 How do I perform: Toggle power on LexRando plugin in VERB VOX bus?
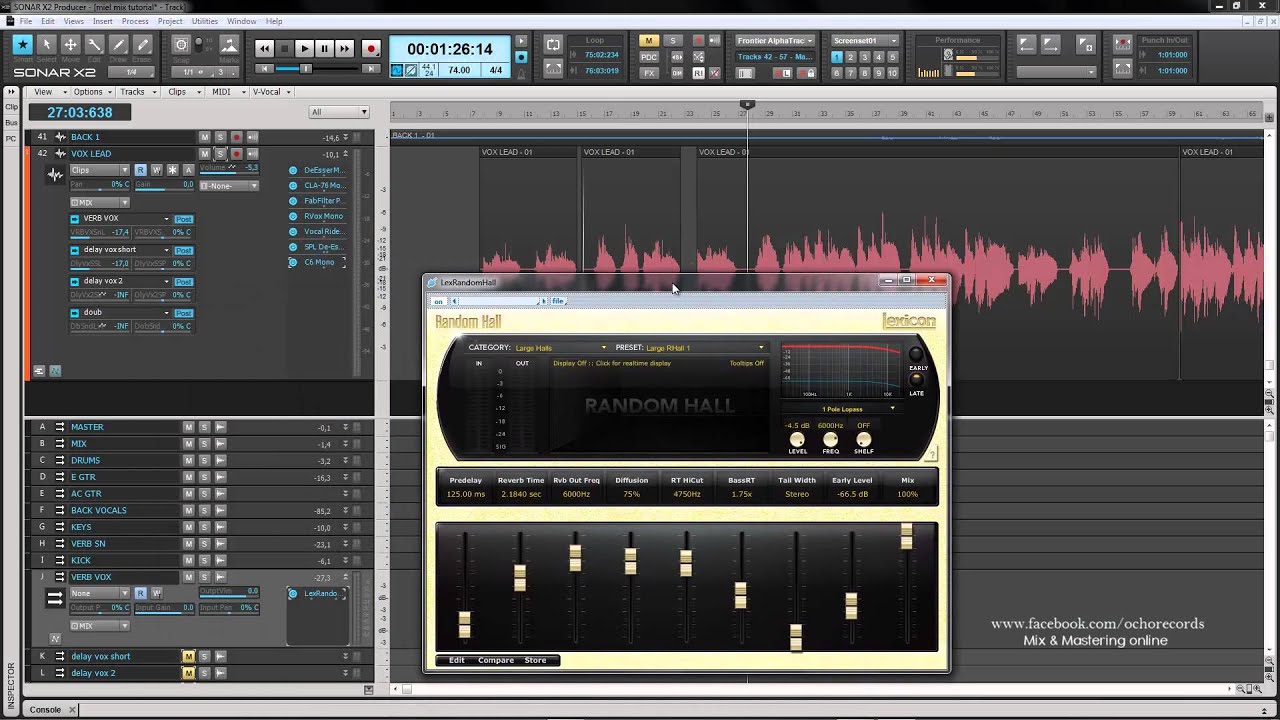pos(293,594)
